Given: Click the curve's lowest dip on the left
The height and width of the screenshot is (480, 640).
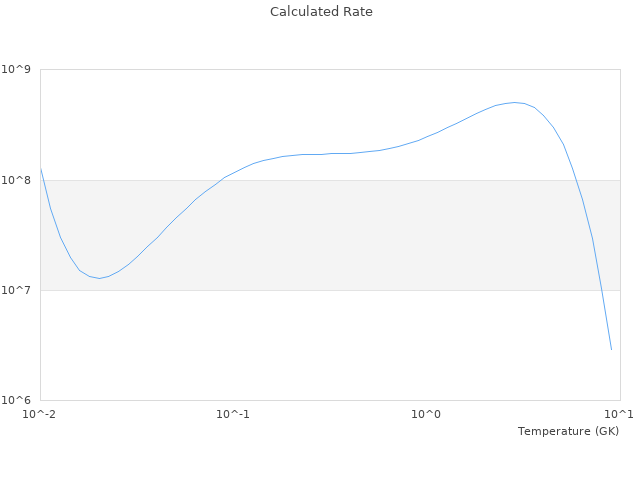Looking at the screenshot, I should pyautogui.click(x=98, y=278).
